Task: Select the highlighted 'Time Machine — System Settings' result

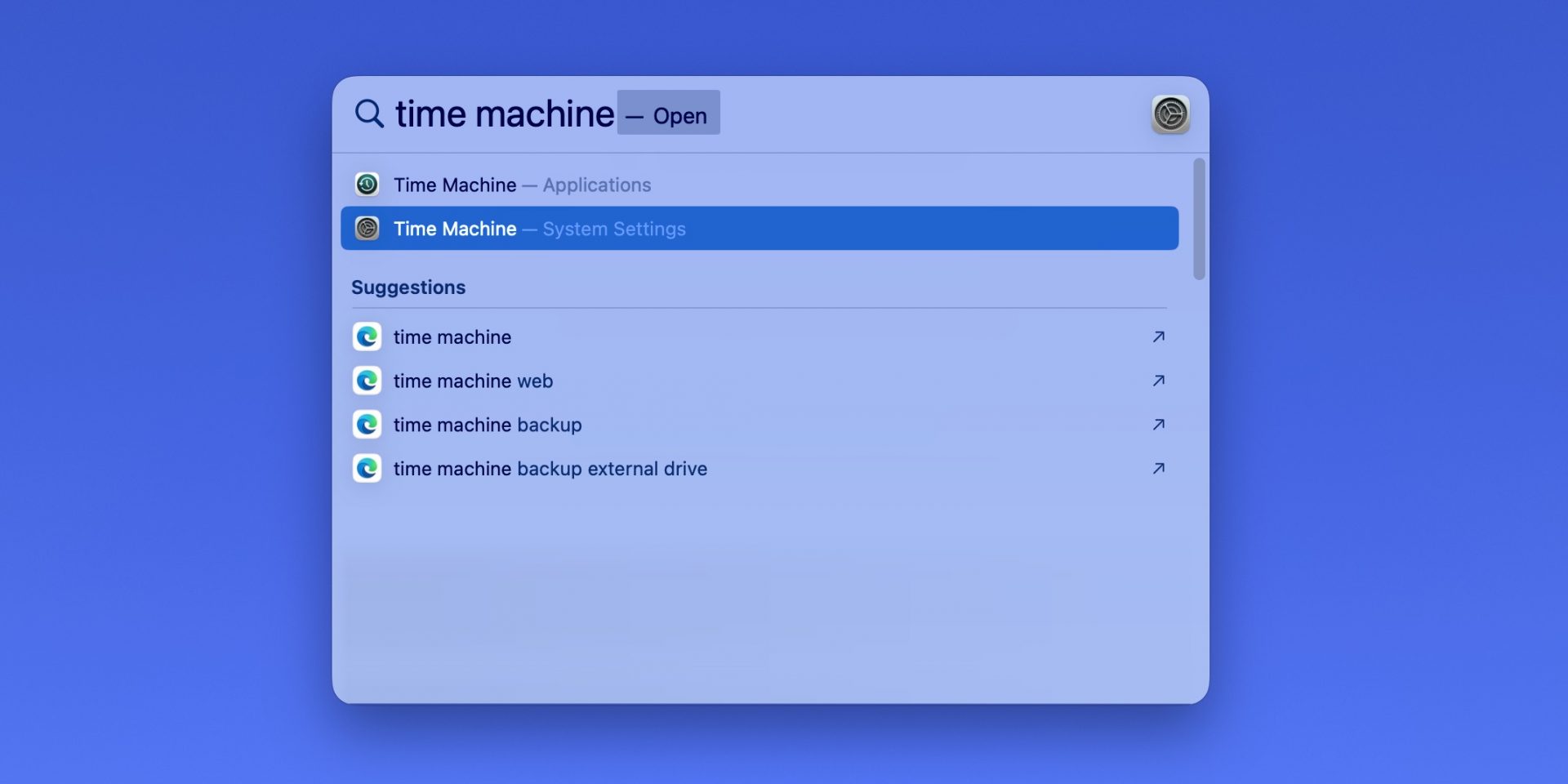Action: 539,229
